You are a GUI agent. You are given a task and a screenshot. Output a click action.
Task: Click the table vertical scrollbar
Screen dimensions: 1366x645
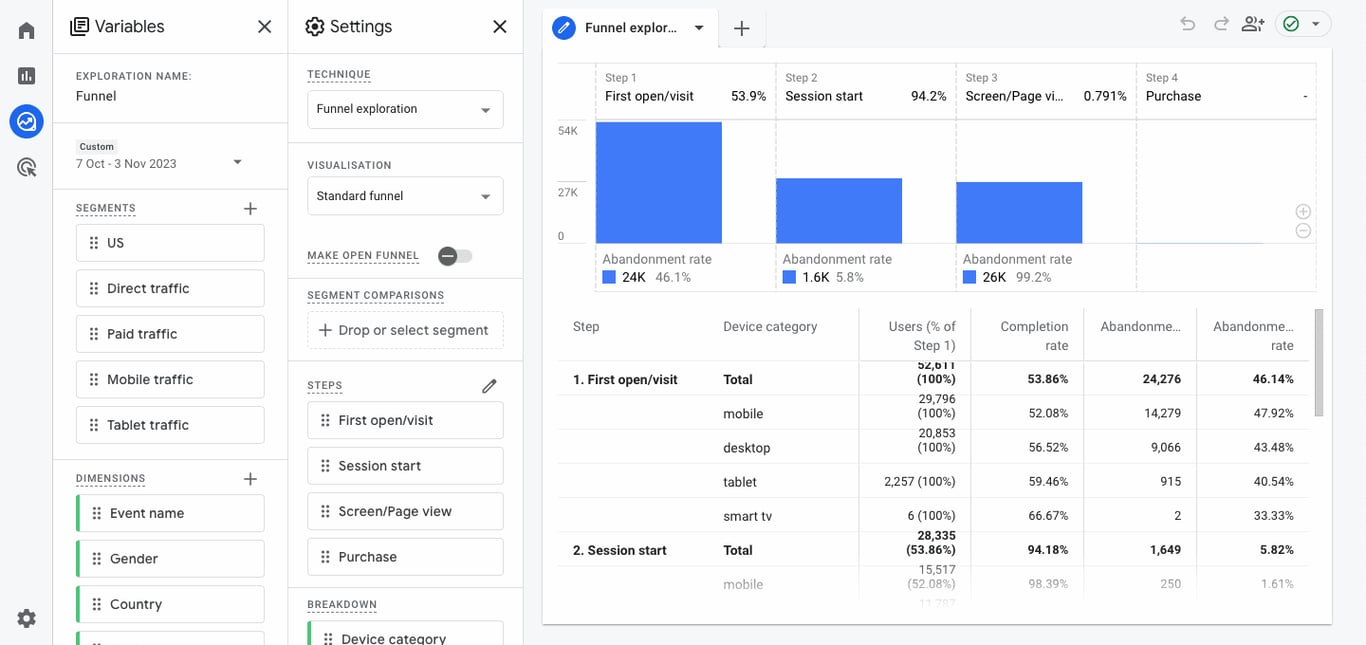1319,362
